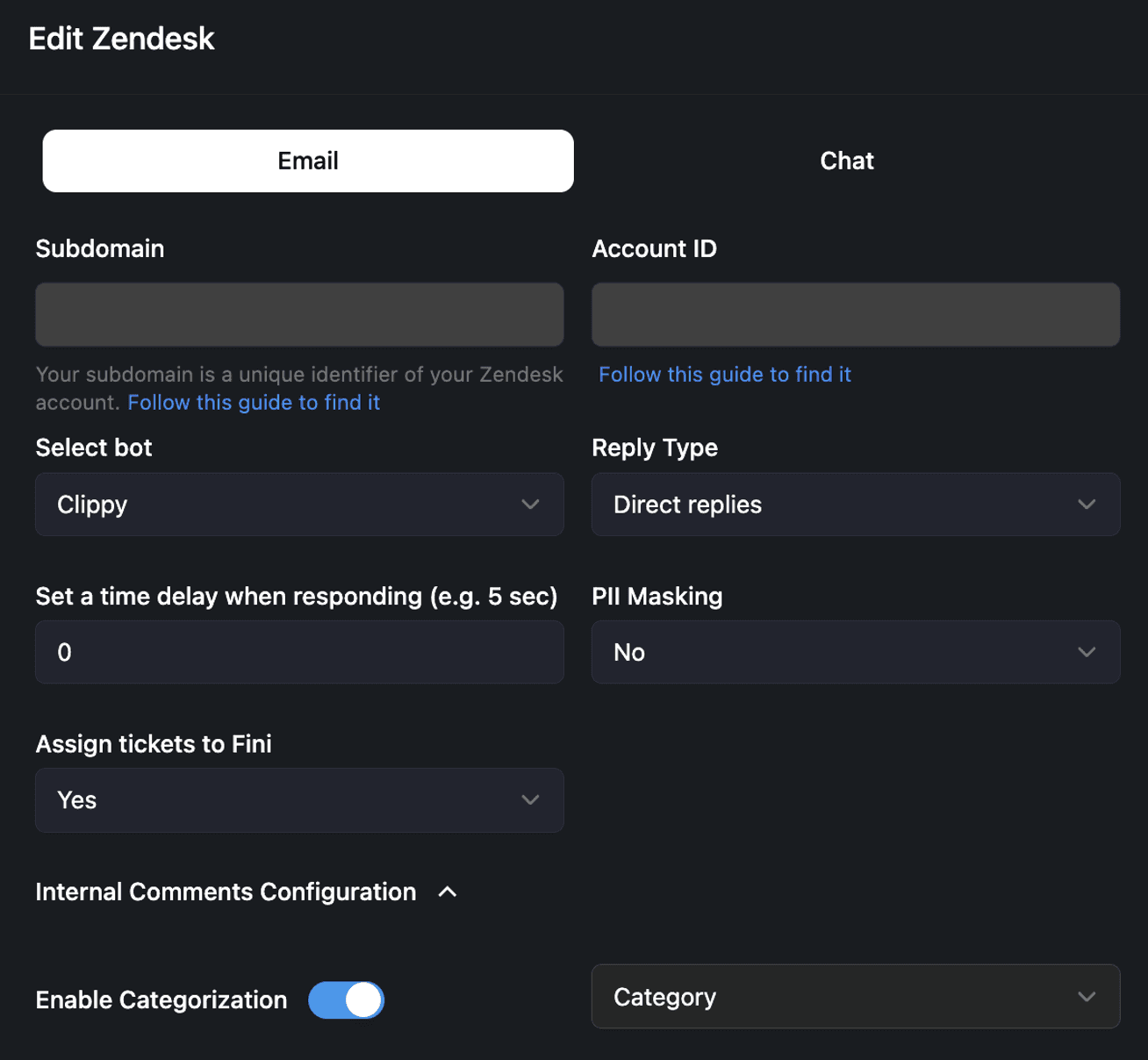Open the Reply Type dropdown
This screenshot has height=1060, width=1148.
pyautogui.click(x=856, y=505)
